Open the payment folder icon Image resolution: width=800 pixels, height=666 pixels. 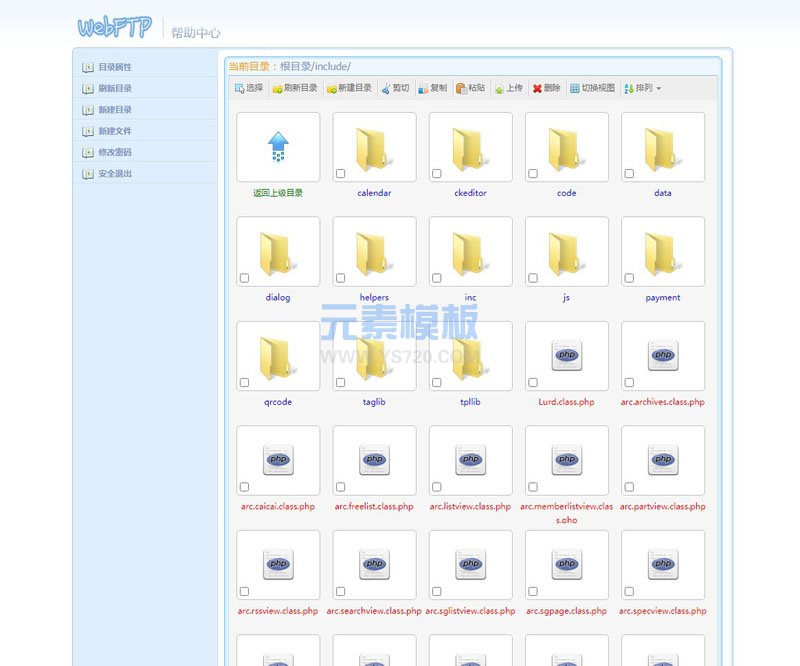pos(663,254)
